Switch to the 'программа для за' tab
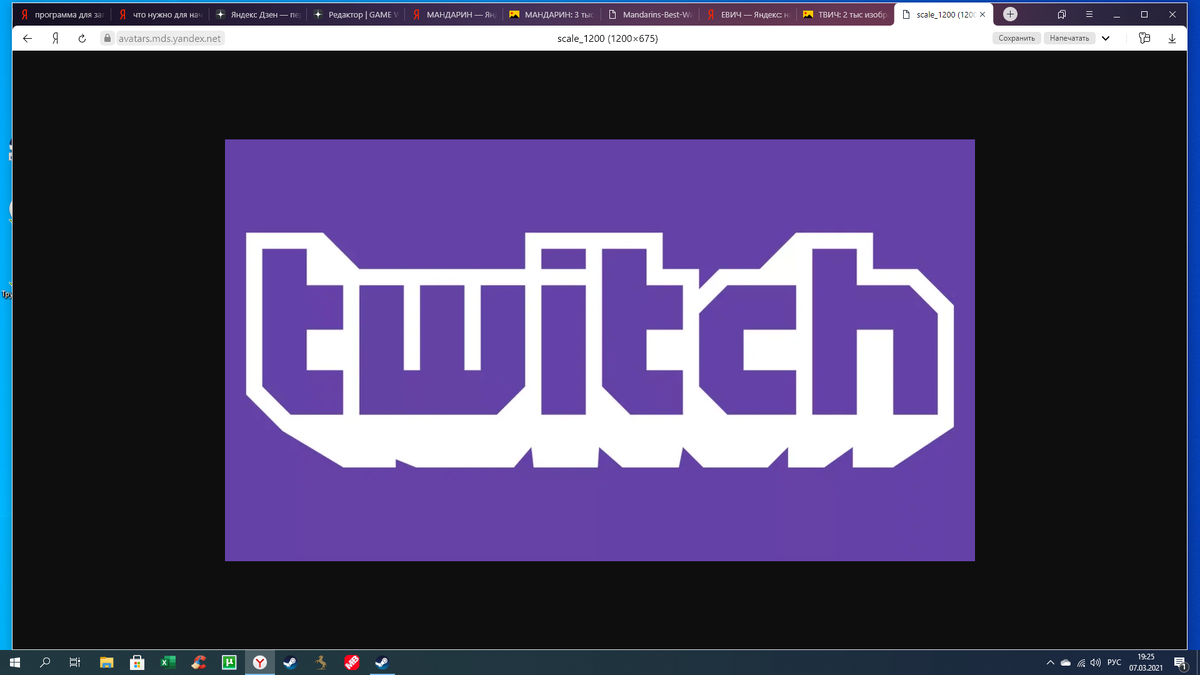This screenshot has height=675, width=1200. [x=62, y=15]
